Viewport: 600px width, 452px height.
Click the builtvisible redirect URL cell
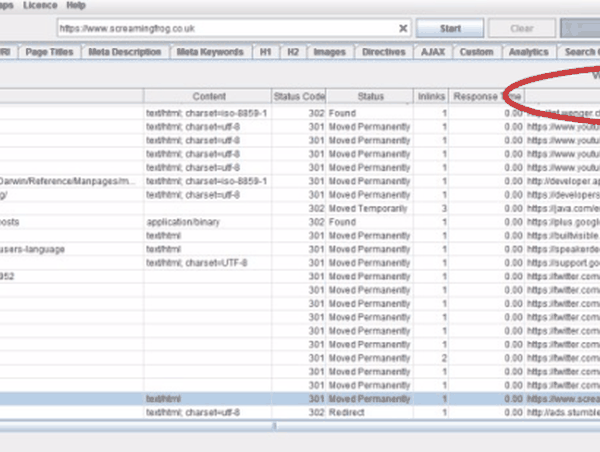(563, 236)
